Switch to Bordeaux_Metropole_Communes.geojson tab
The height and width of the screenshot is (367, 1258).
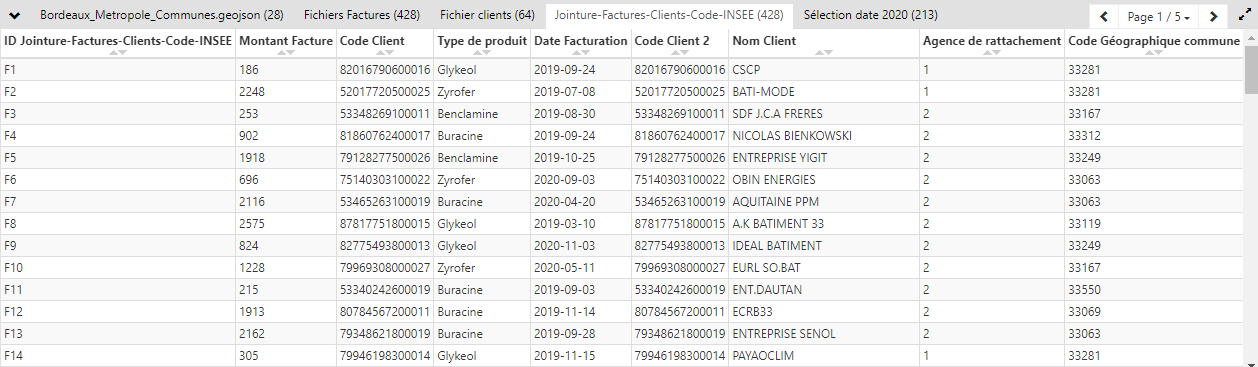161,16
